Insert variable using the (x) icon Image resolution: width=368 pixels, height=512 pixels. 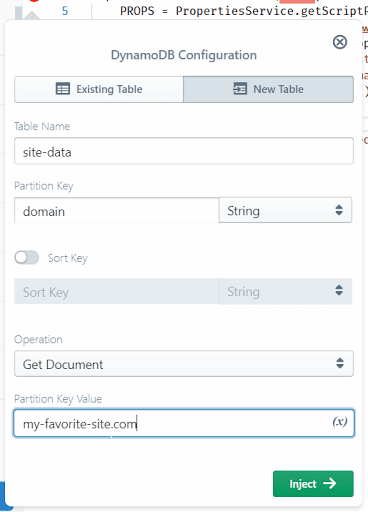pyautogui.click(x=339, y=422)
